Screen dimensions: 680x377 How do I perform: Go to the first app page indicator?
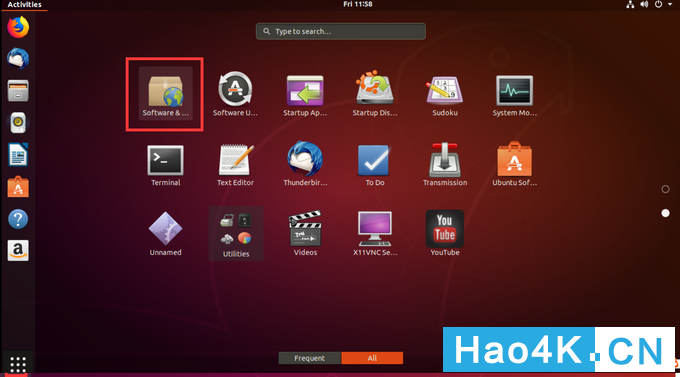(665, 189)
